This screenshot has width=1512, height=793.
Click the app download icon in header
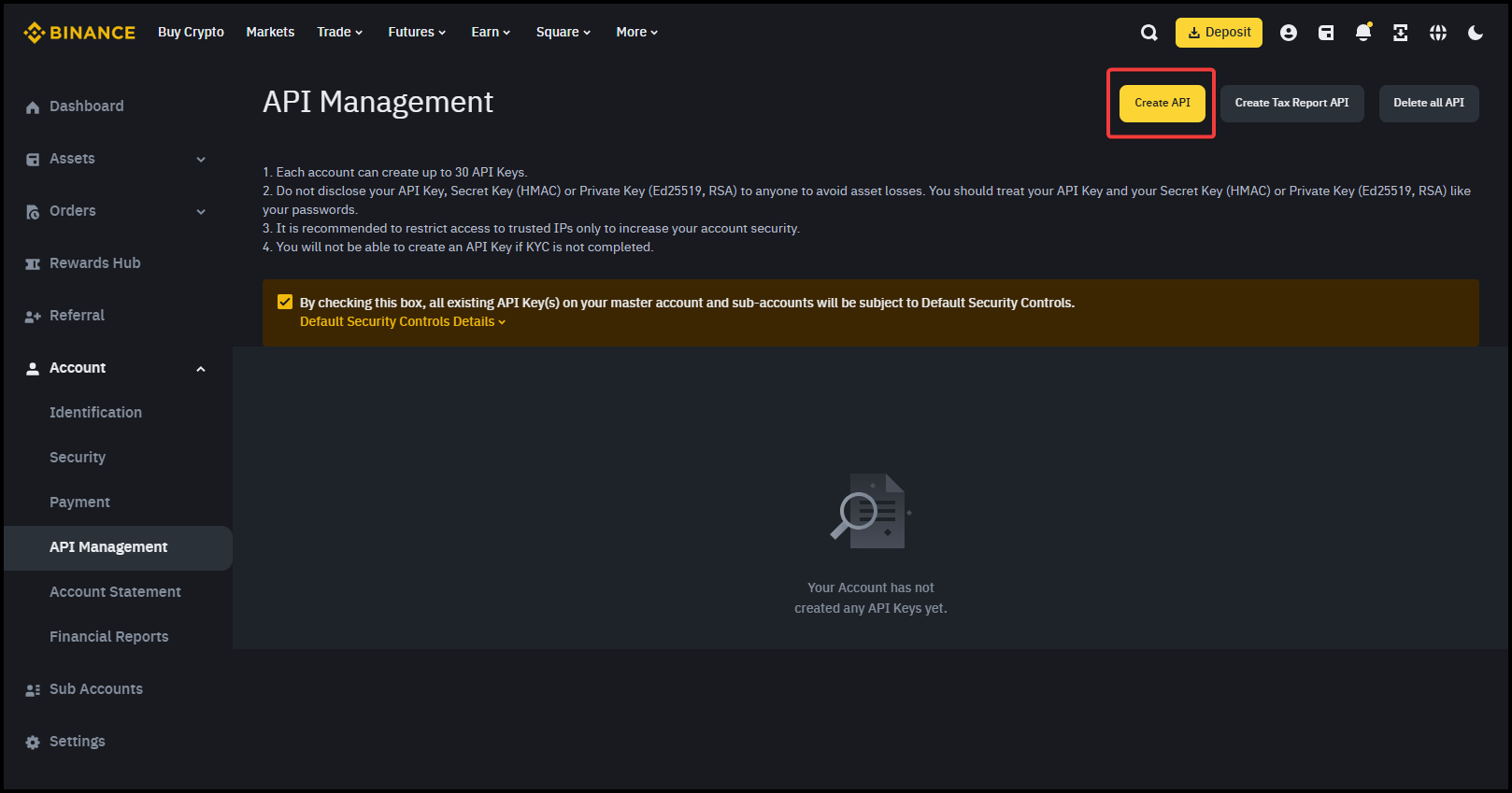pyautogui.click(x=1400, y=33)
